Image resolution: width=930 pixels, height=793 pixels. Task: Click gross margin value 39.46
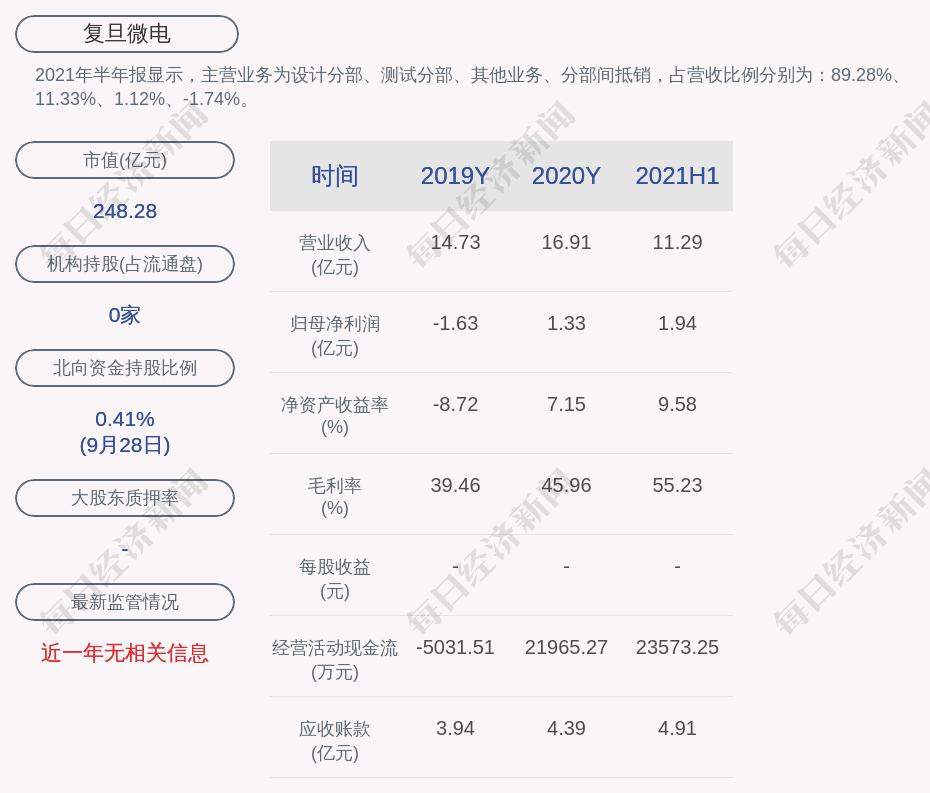[455, 486]
